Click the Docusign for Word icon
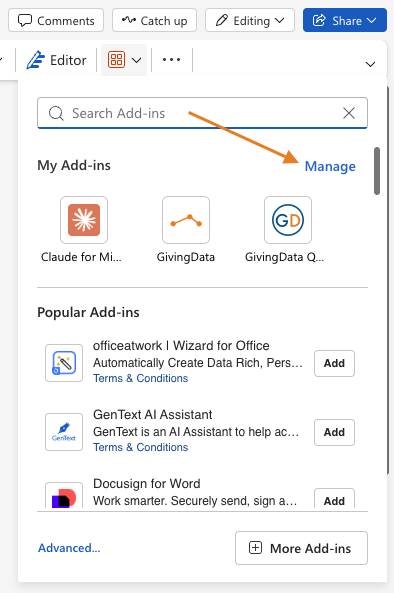Image resolution: width=394 pixels, height=593 pixels. click(x=64, y=495)
